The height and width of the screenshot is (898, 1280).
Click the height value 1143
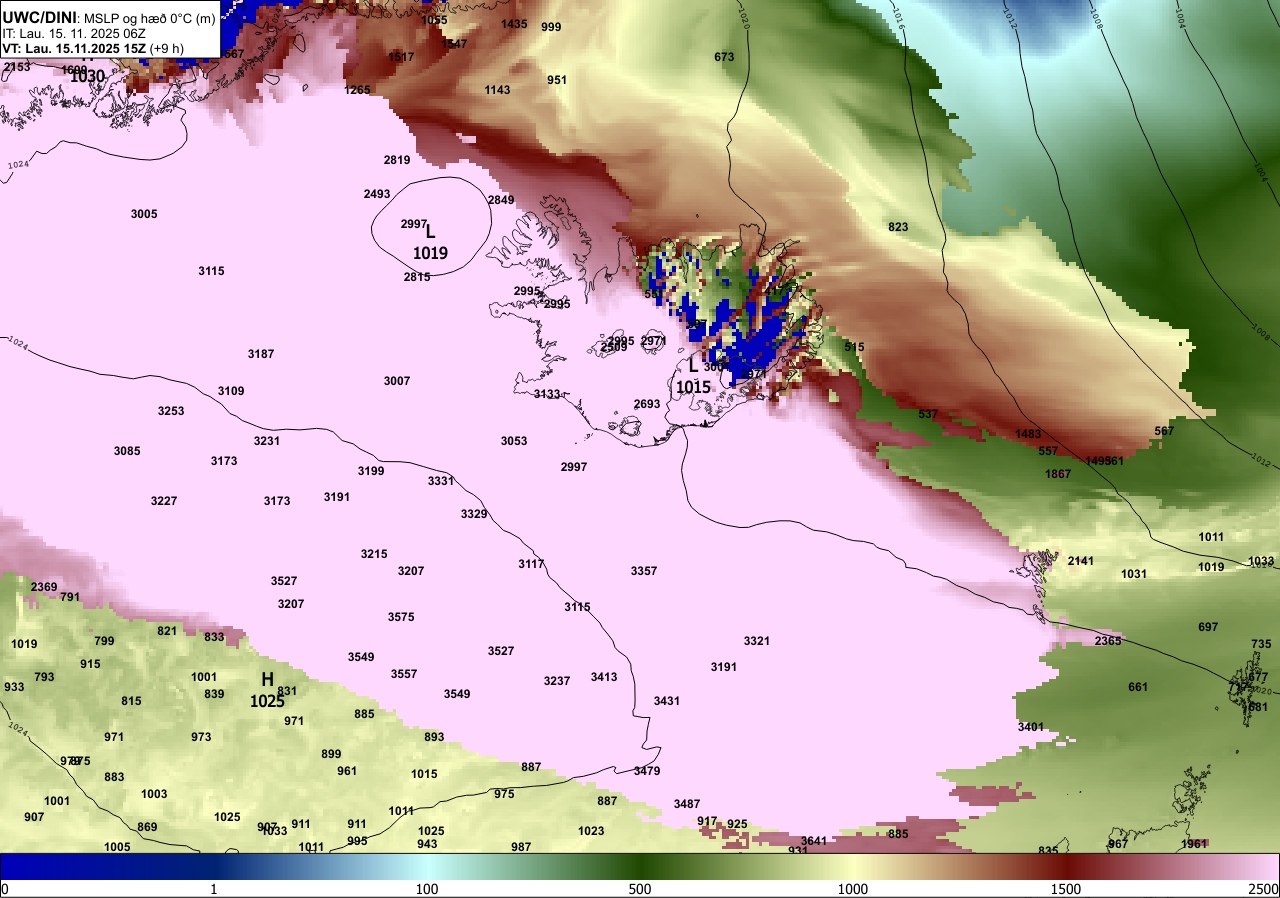point(497,90)
